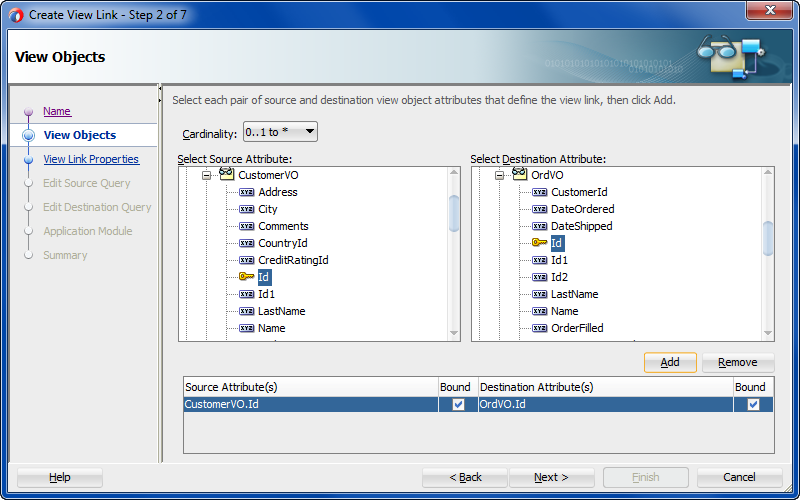Select DateShipped in destination attributes
The width and height of the screenshot is (800, 500).
pos(581,226)
